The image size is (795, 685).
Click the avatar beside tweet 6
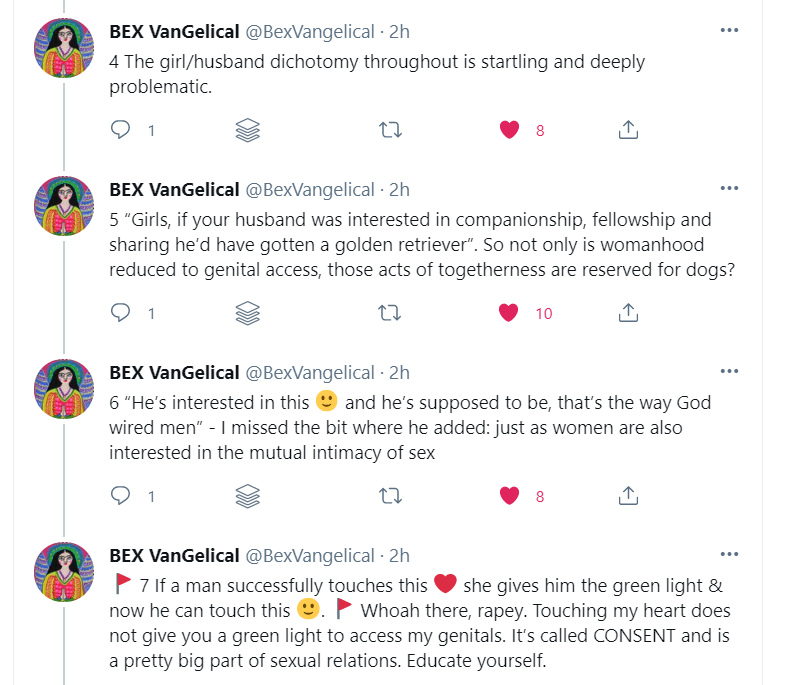[x=65, y=390]
